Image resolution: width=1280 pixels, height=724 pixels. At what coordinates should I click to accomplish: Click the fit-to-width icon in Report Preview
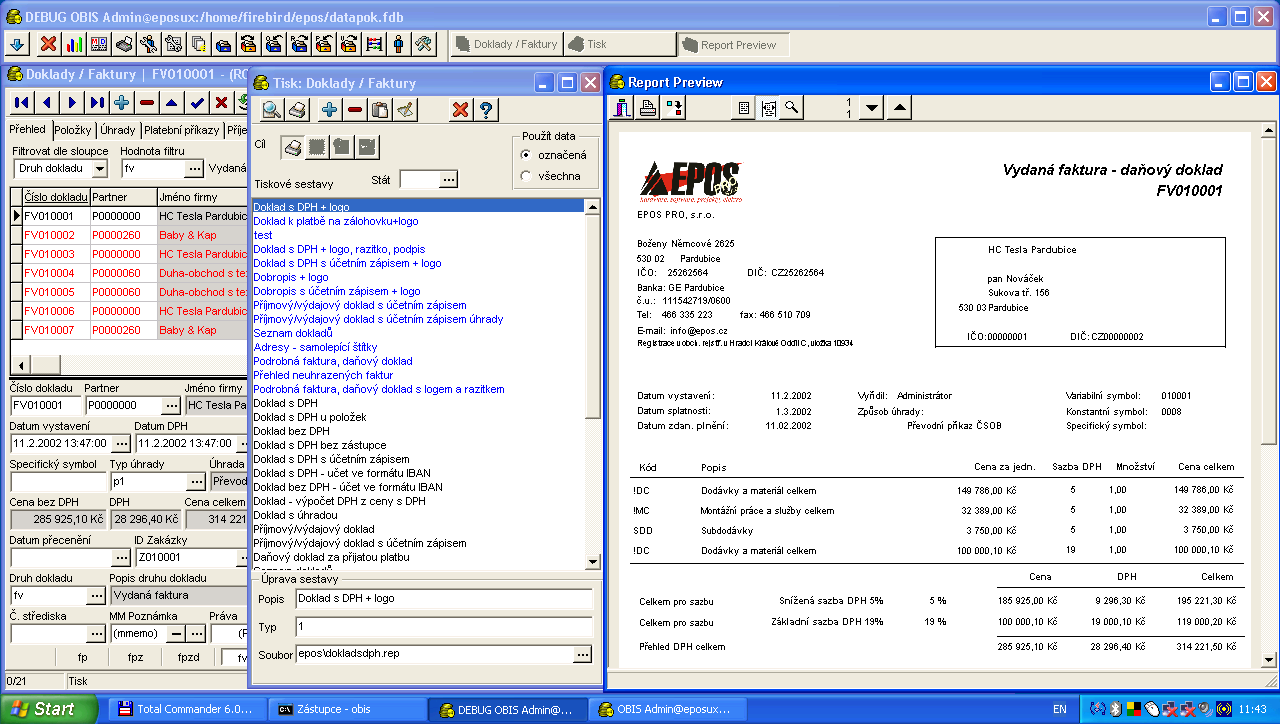pos(768,108)
